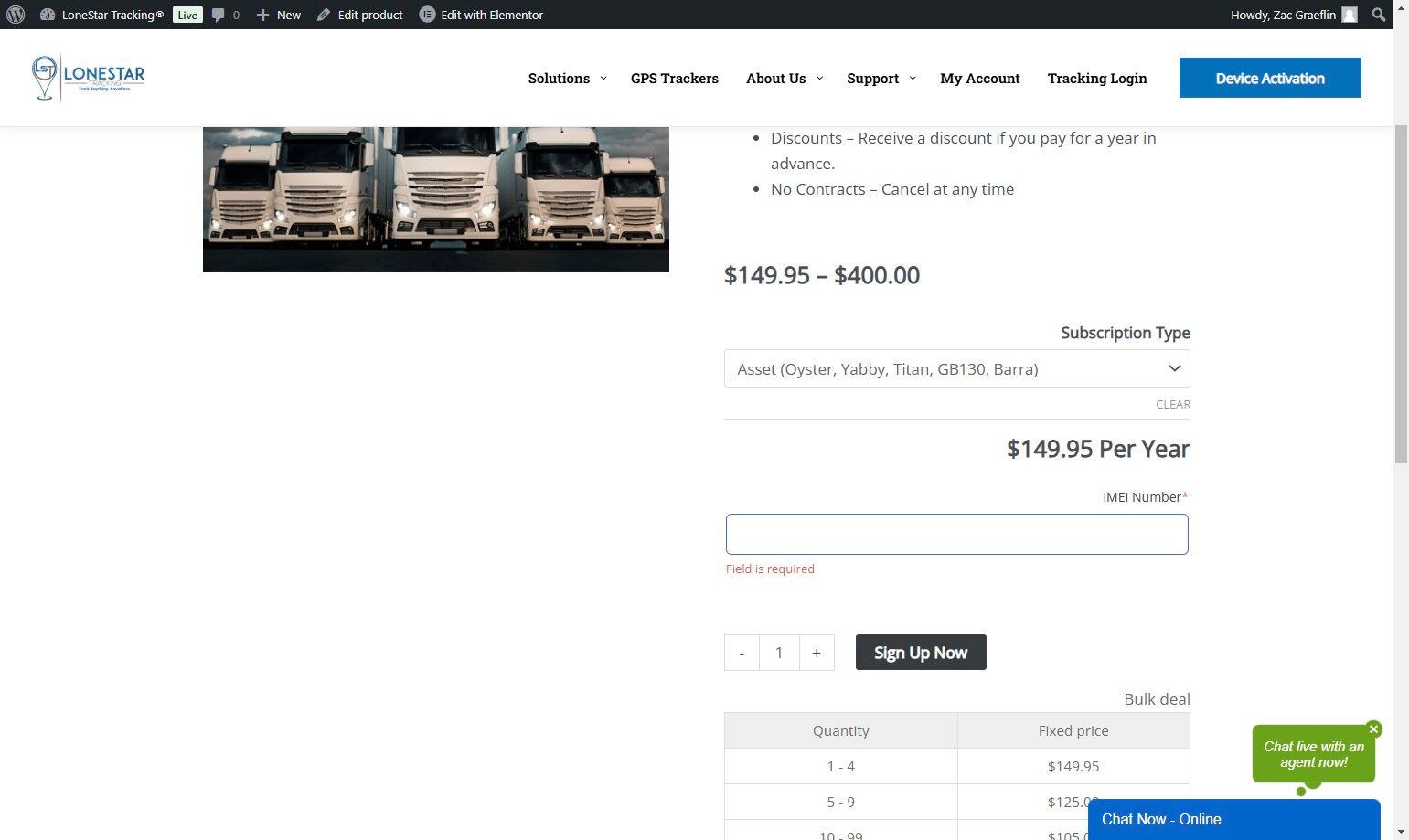Go to GPS Trackers page

675,79
